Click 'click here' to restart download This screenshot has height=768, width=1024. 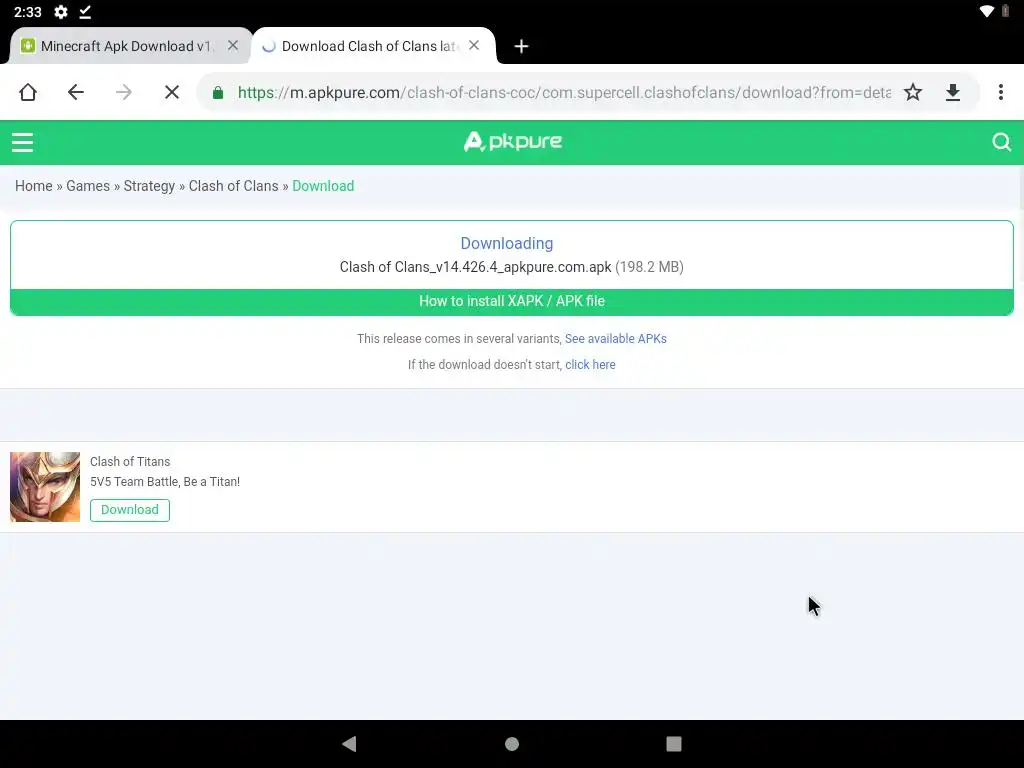click(x=590, y=365)
